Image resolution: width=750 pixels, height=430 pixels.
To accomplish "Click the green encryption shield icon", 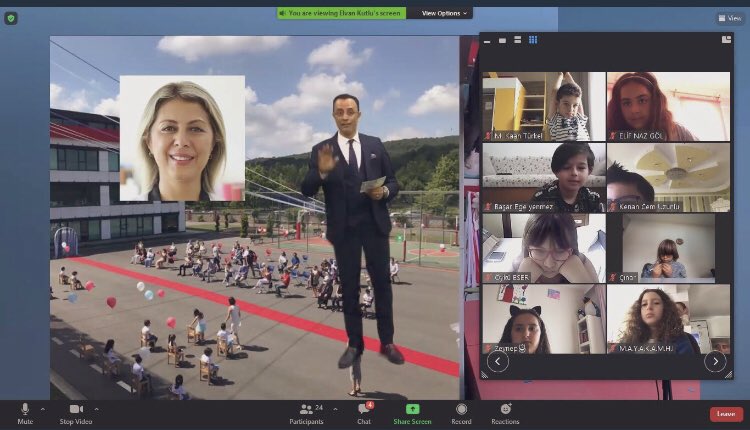I will point(11,18).
